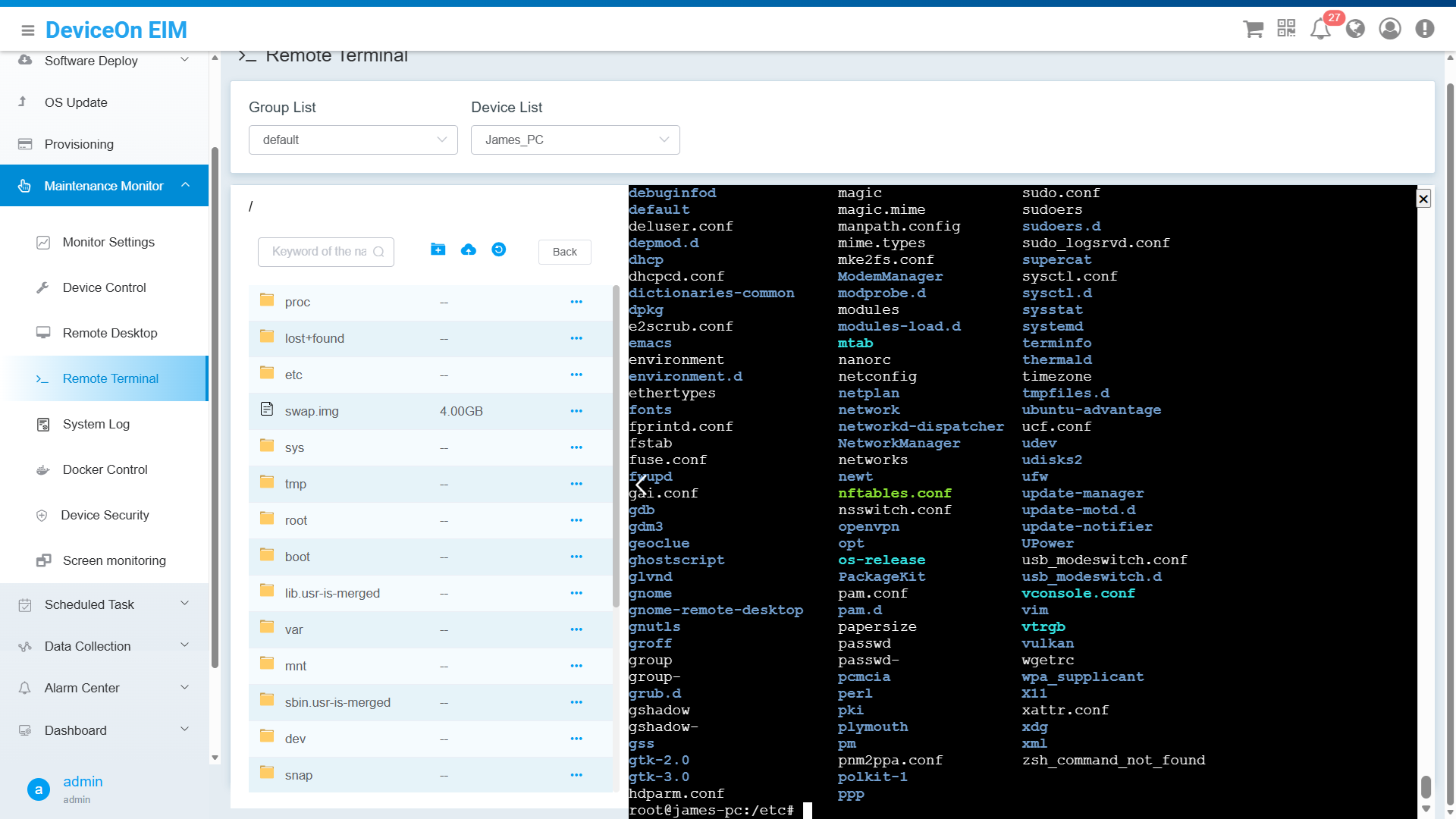Click the QR code icon in the header

coord(1286,28)
